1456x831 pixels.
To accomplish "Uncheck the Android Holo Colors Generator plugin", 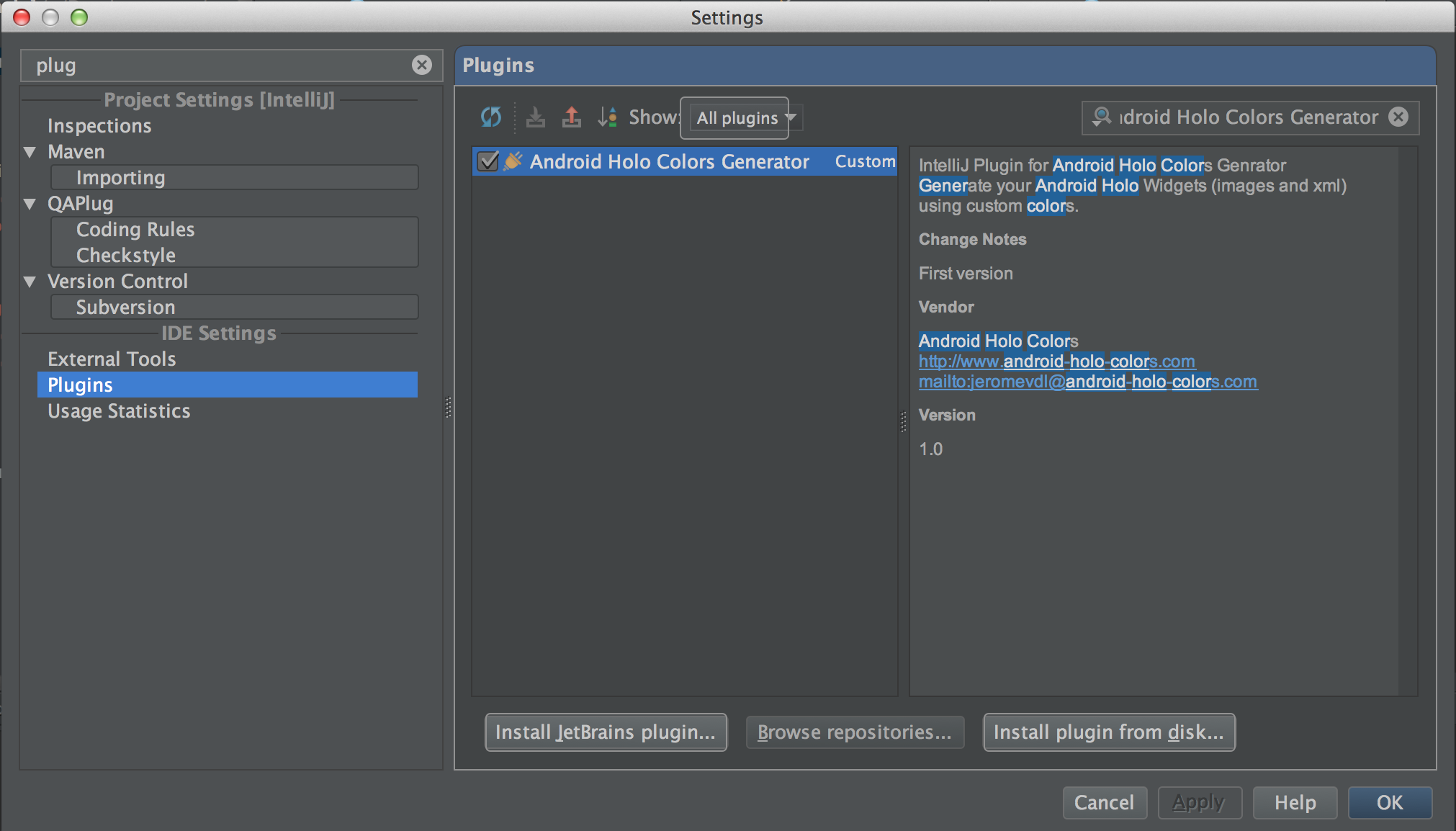I will (x=488, y=161).
